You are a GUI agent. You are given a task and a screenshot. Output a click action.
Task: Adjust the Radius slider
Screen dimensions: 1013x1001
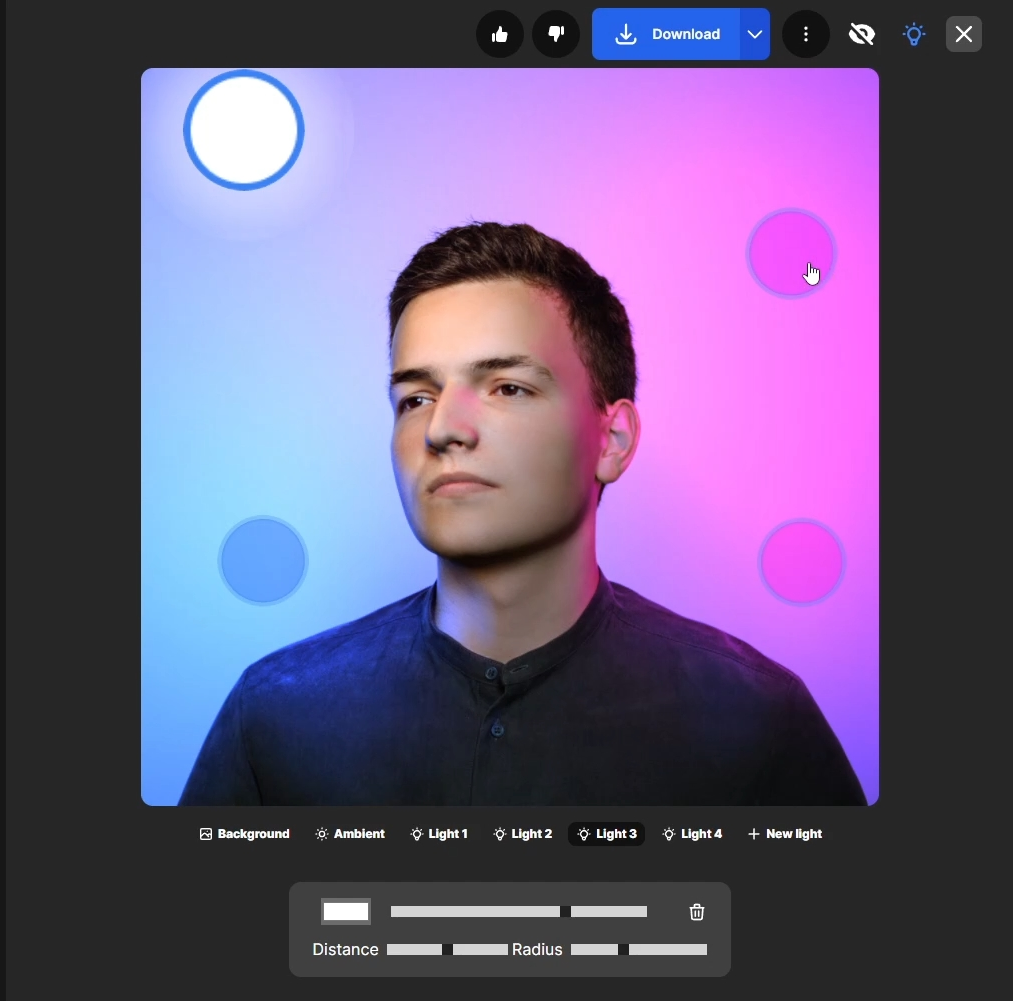(639, 949)
